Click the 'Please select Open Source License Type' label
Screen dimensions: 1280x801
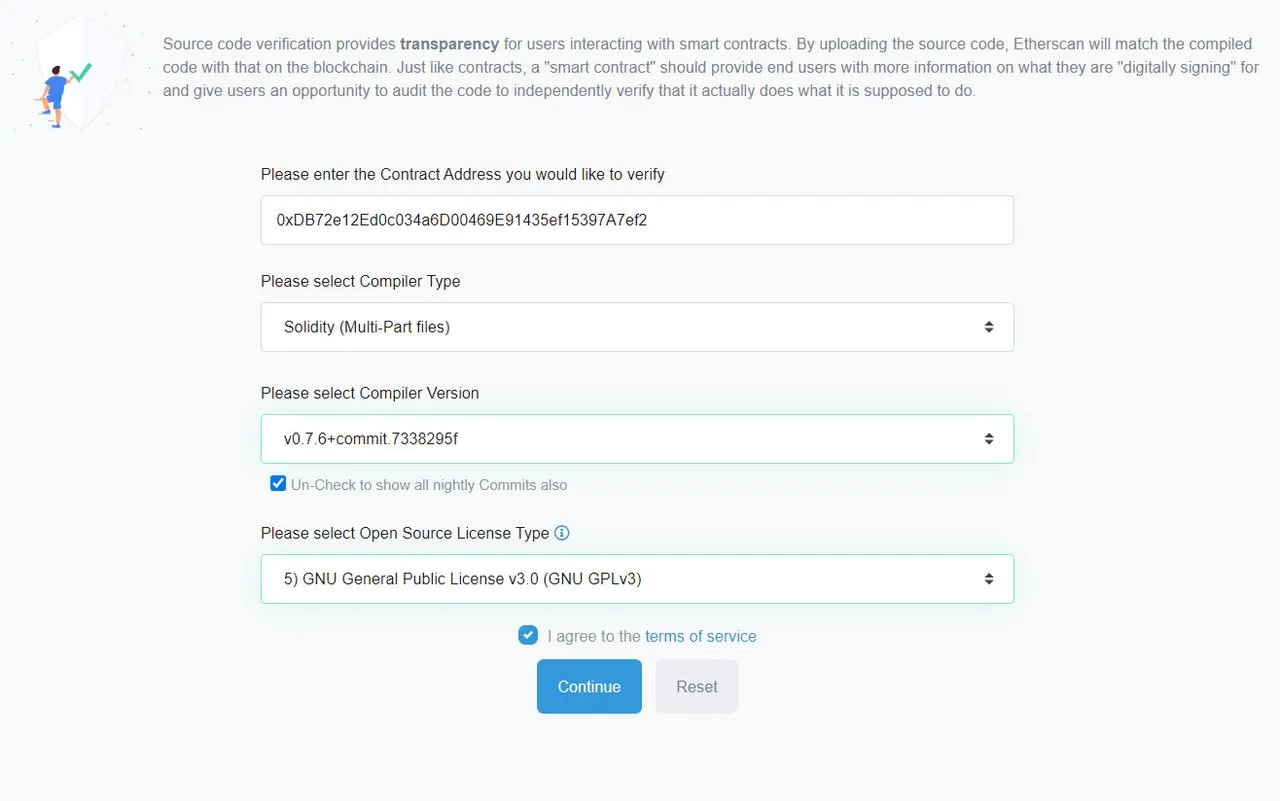(x=405, y=533)
